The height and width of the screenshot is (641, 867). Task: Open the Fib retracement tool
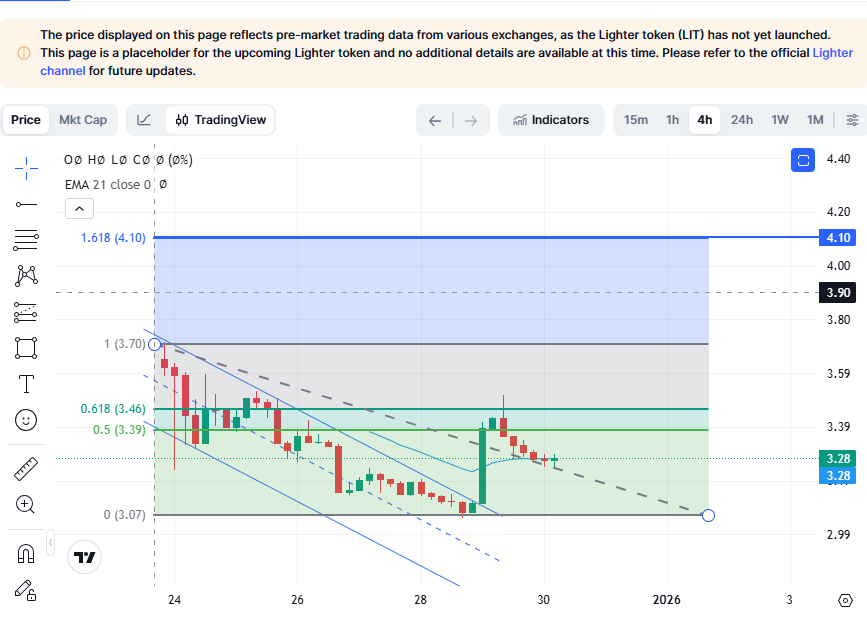[x=26, y=239]
